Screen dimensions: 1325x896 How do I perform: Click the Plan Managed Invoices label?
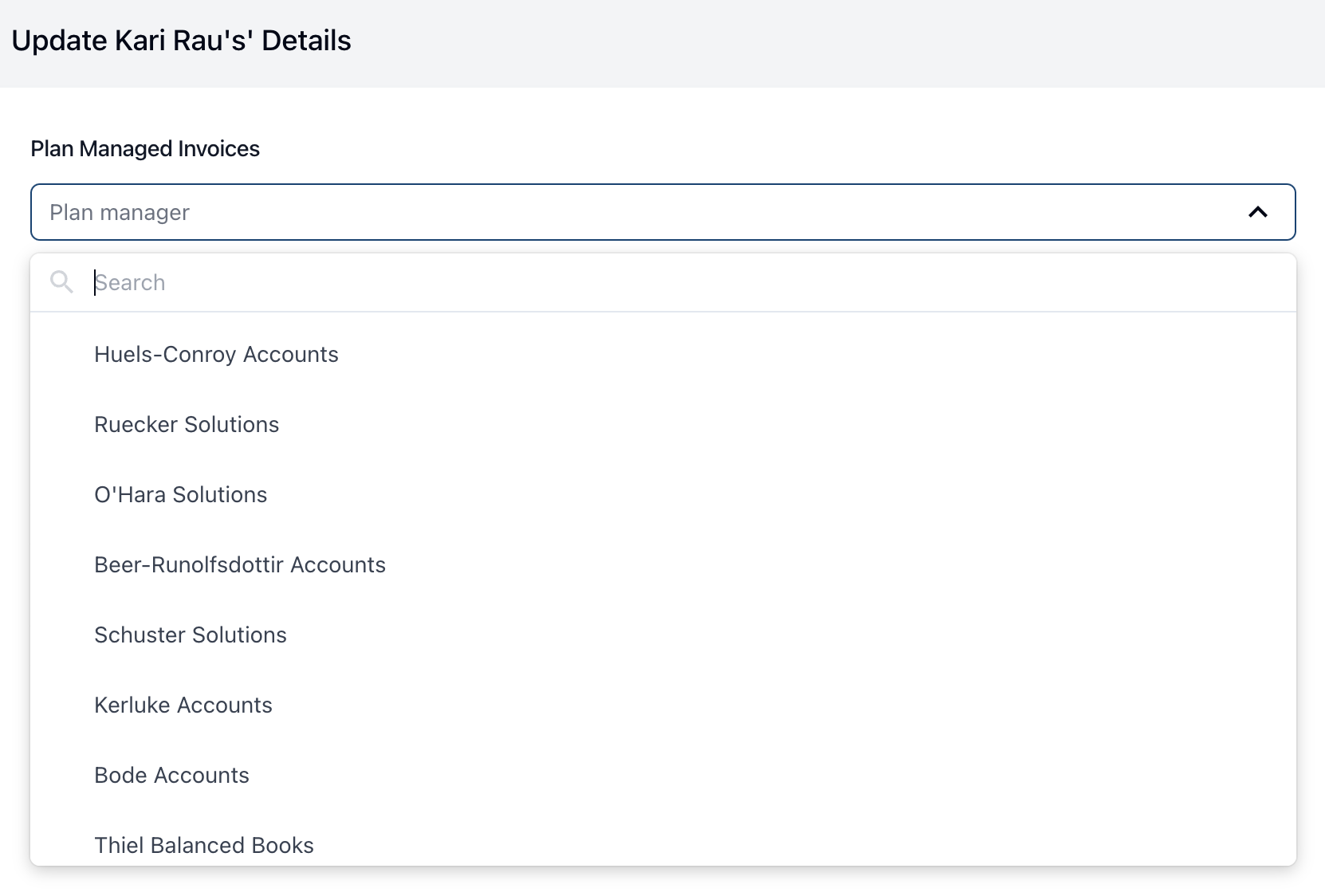[x=145, y=149]
